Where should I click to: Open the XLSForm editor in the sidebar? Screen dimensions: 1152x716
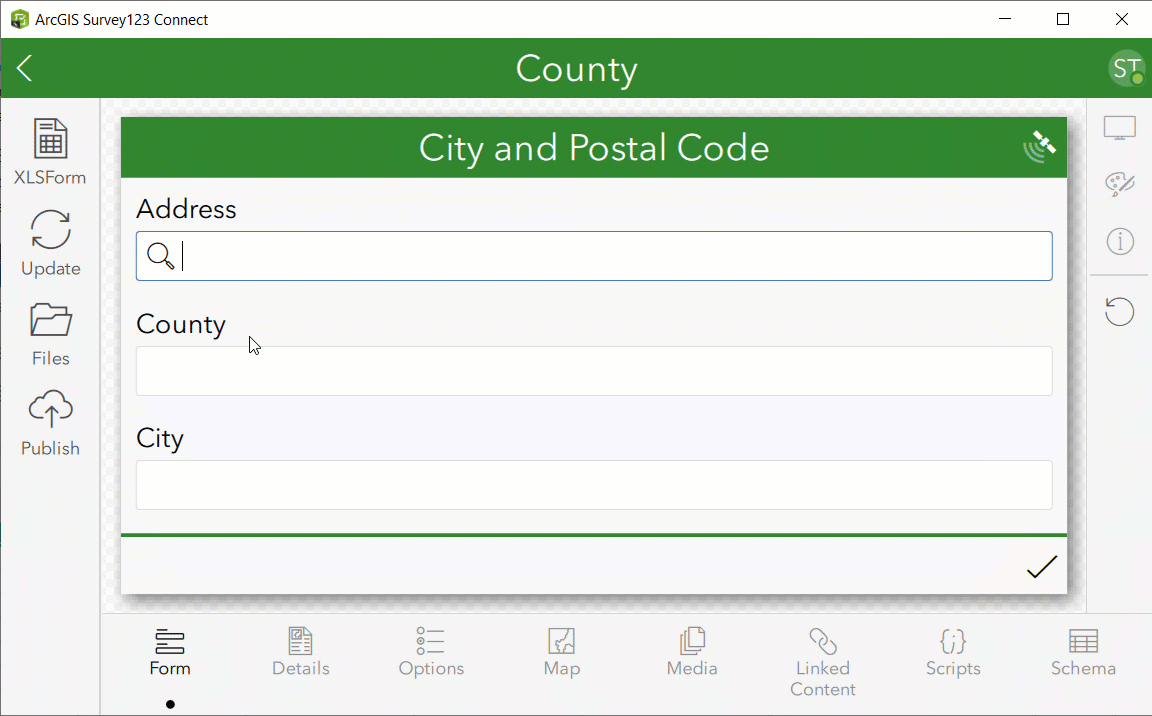tap(50, 150)
